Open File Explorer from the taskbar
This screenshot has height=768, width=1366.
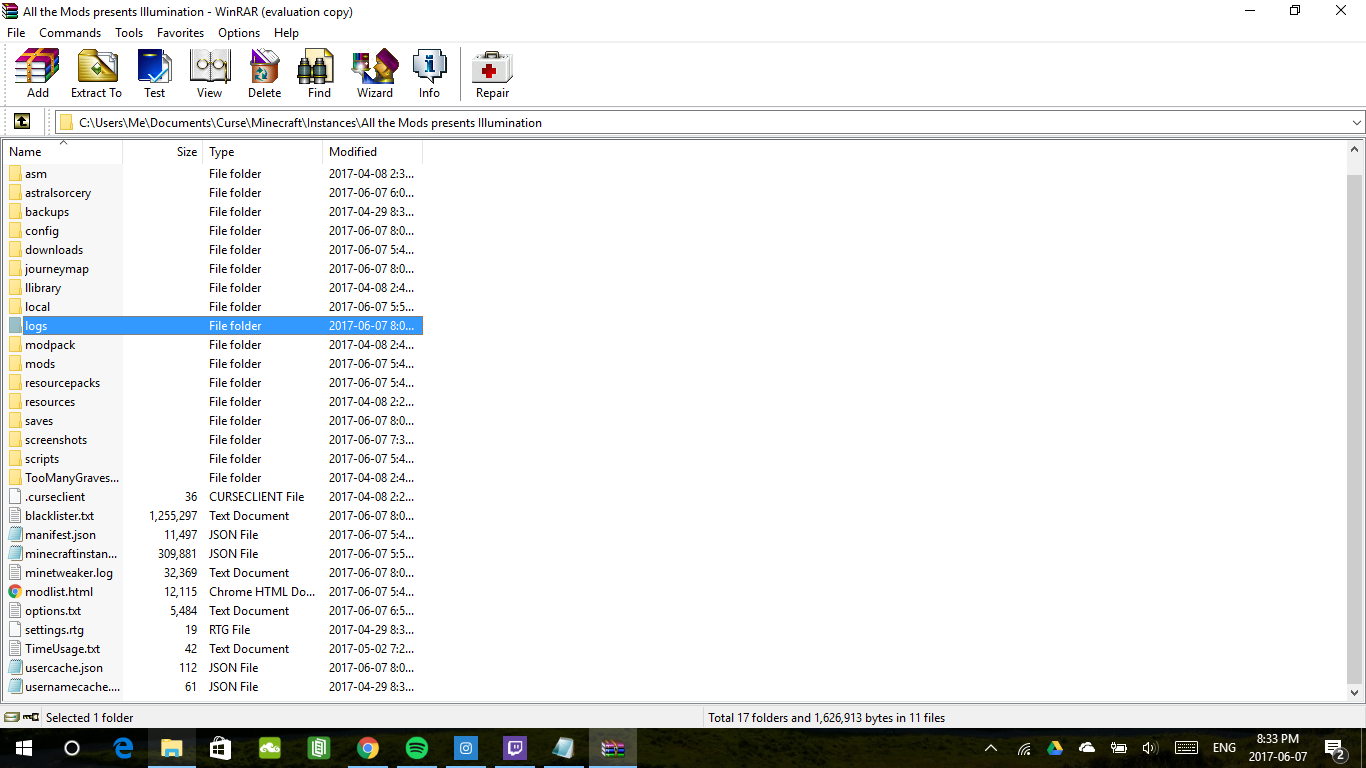click(172, 748)
